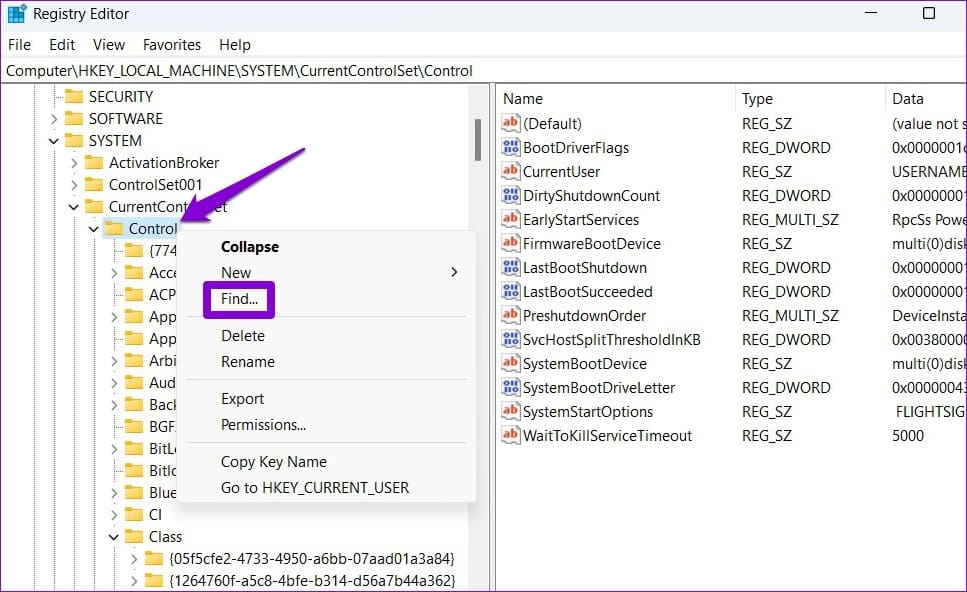Viewport: 967px width, 592px height.
Task: Click the BootDriverFlags DWORD value icon
Action: coord(511,147)
